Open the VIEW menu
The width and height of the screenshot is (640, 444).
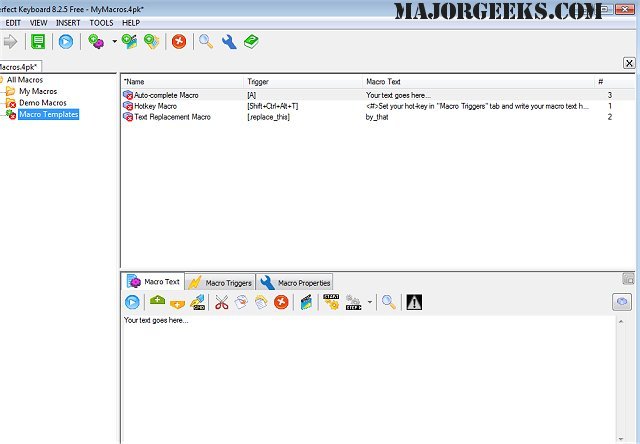click(39, 23)
